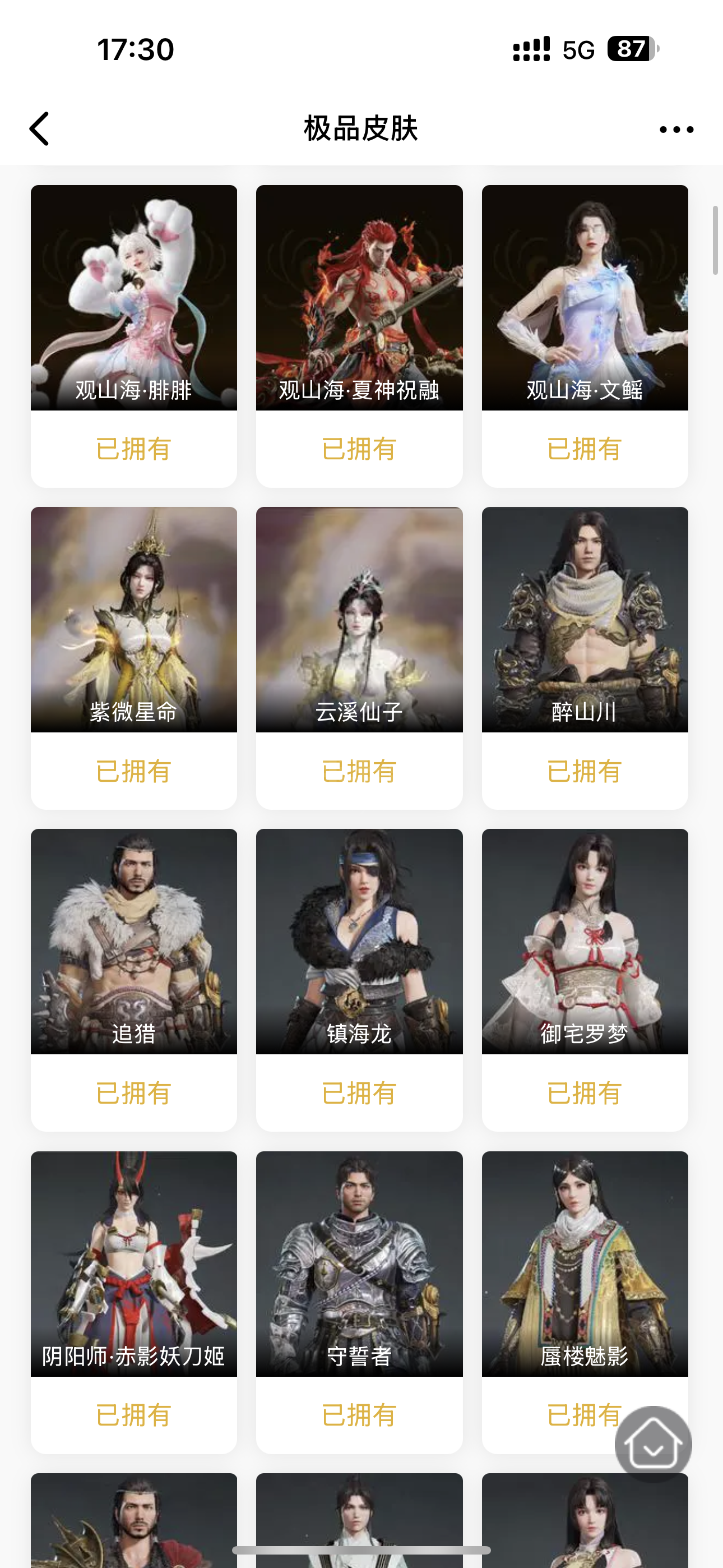Tap the cellular signal bars icon

click(x=531, y=49)
